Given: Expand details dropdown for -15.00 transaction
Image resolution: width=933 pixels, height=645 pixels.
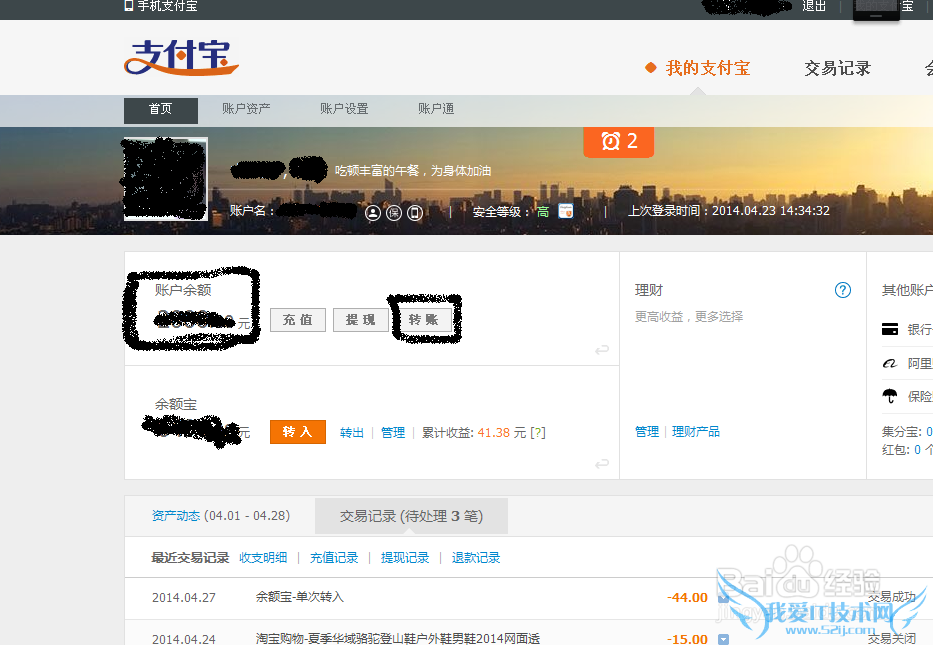Looking at the screenshot, I should (x=723, y=639).
